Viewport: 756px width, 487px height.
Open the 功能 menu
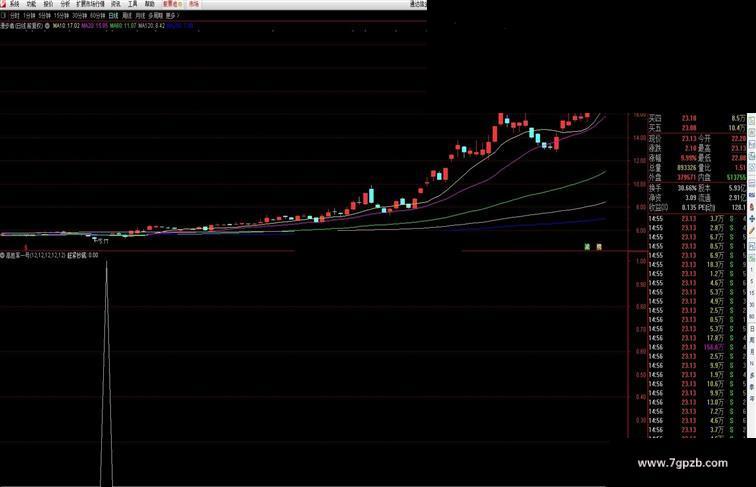(31, 4)
